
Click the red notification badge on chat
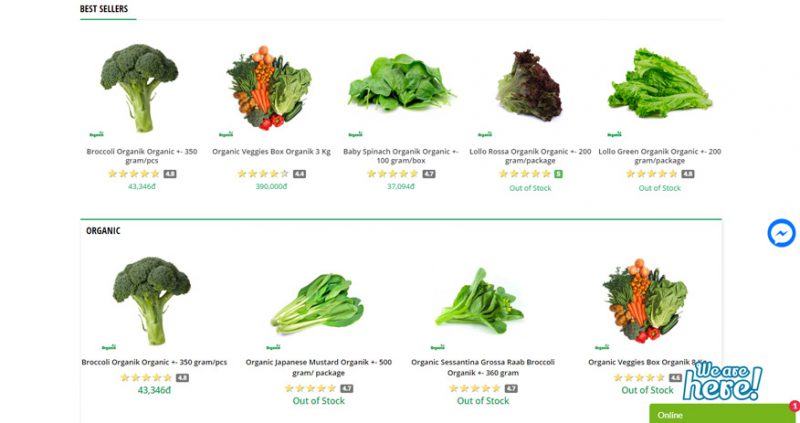click(x=795, y=406)
